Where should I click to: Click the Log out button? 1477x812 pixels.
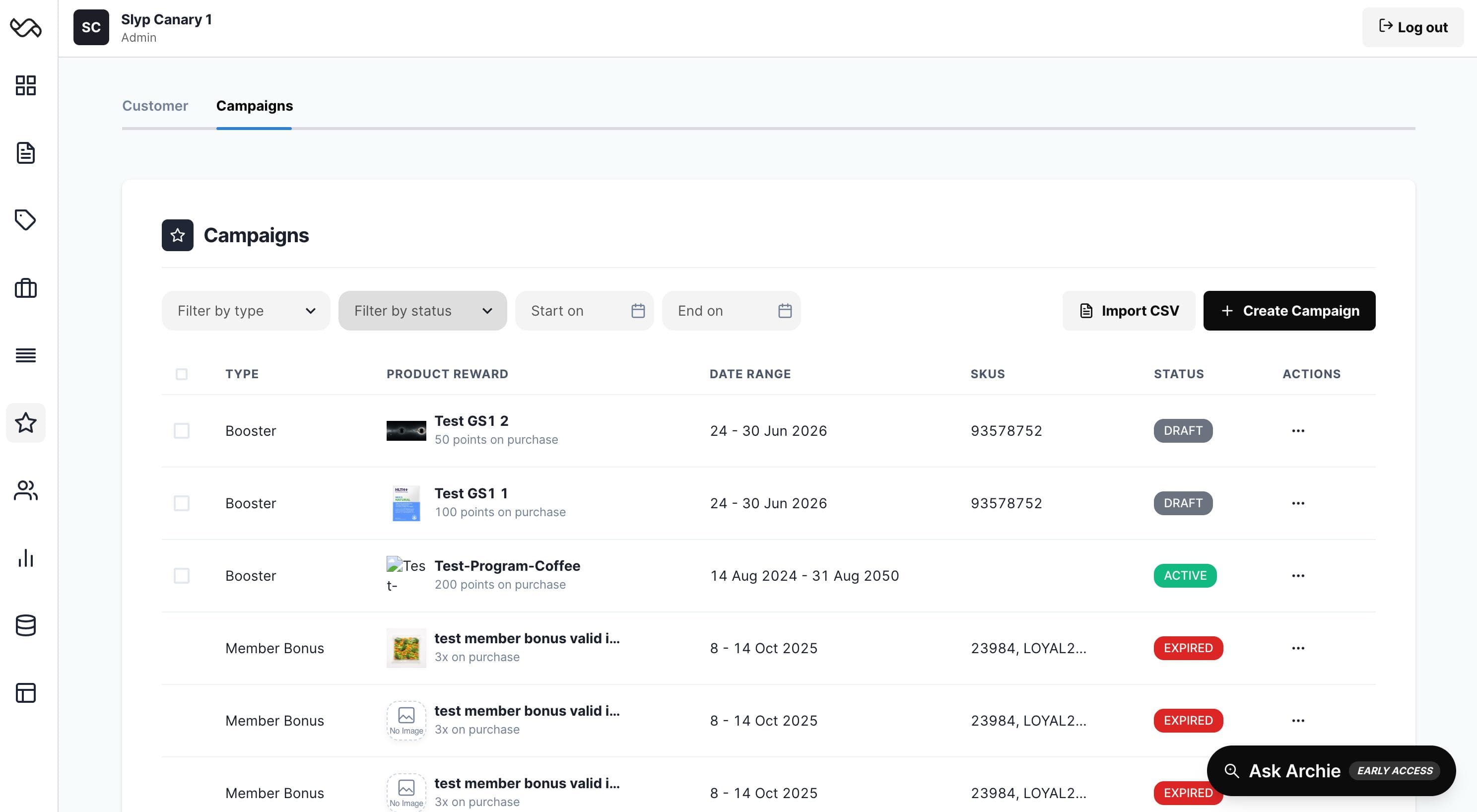pyautogui.click(x=1413, y=27)
